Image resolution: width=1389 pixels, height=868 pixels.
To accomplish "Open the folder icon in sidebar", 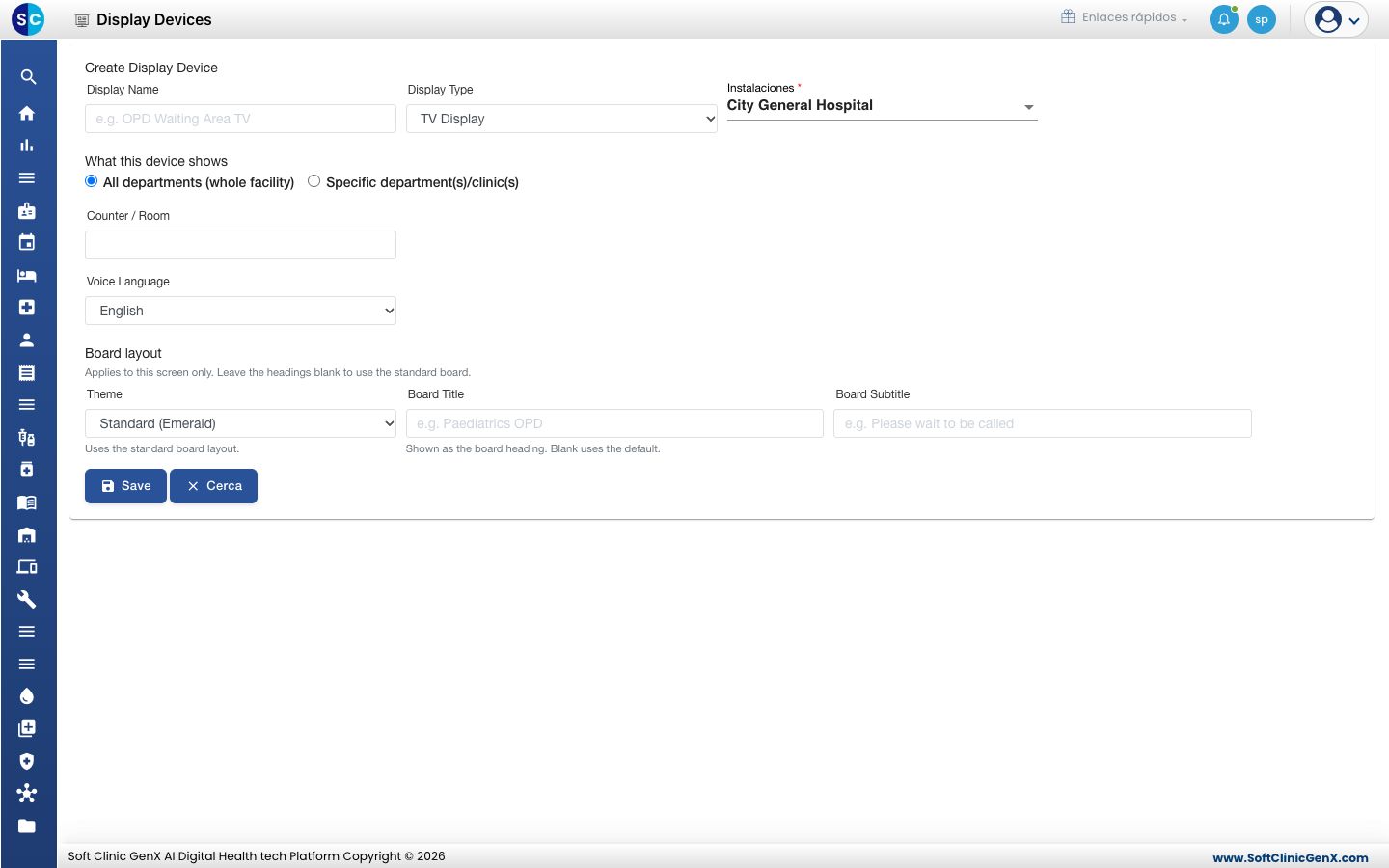I will 27,826.
